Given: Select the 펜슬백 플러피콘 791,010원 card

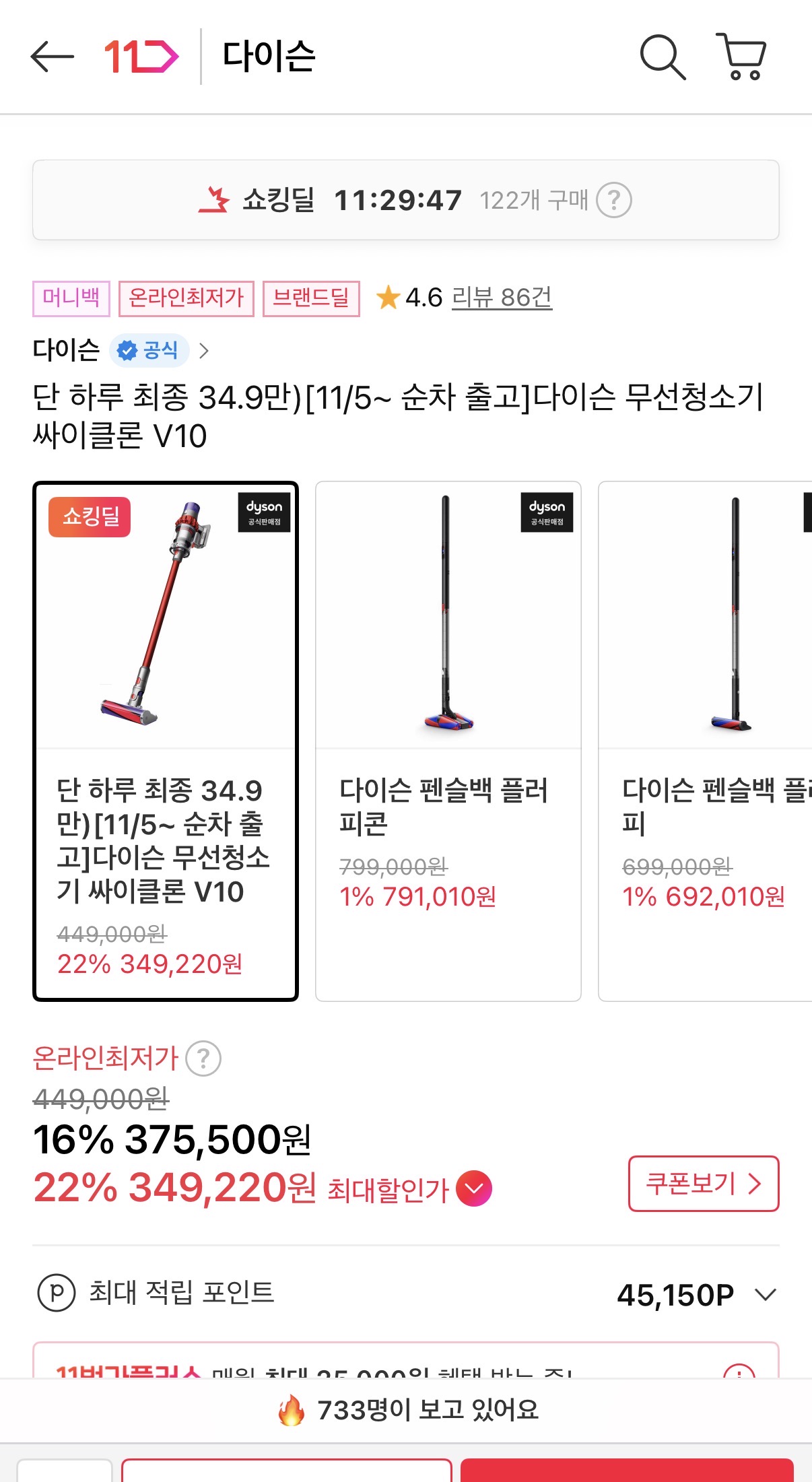Looking at the screenshot, I should point(448,741).
